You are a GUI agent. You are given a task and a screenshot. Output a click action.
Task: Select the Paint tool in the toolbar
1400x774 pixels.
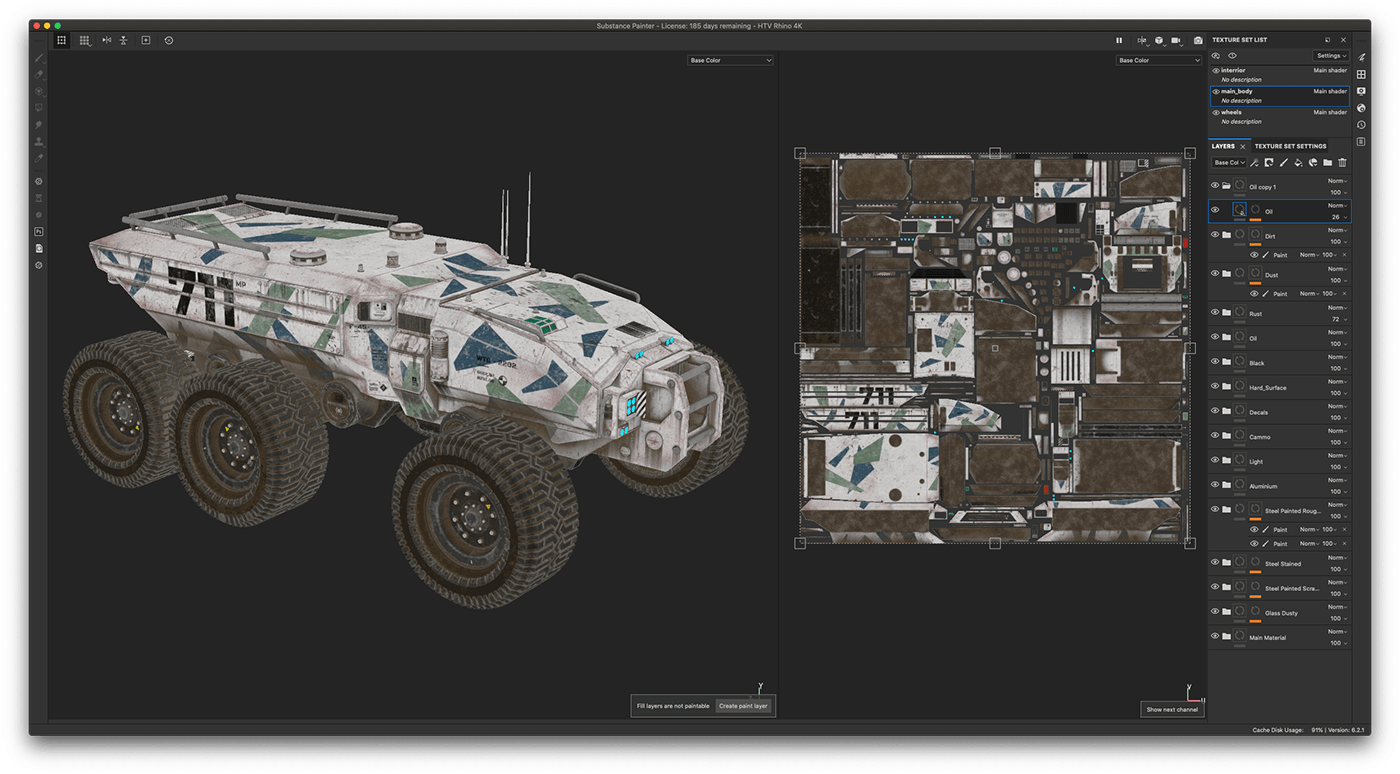tap(40, 57)
